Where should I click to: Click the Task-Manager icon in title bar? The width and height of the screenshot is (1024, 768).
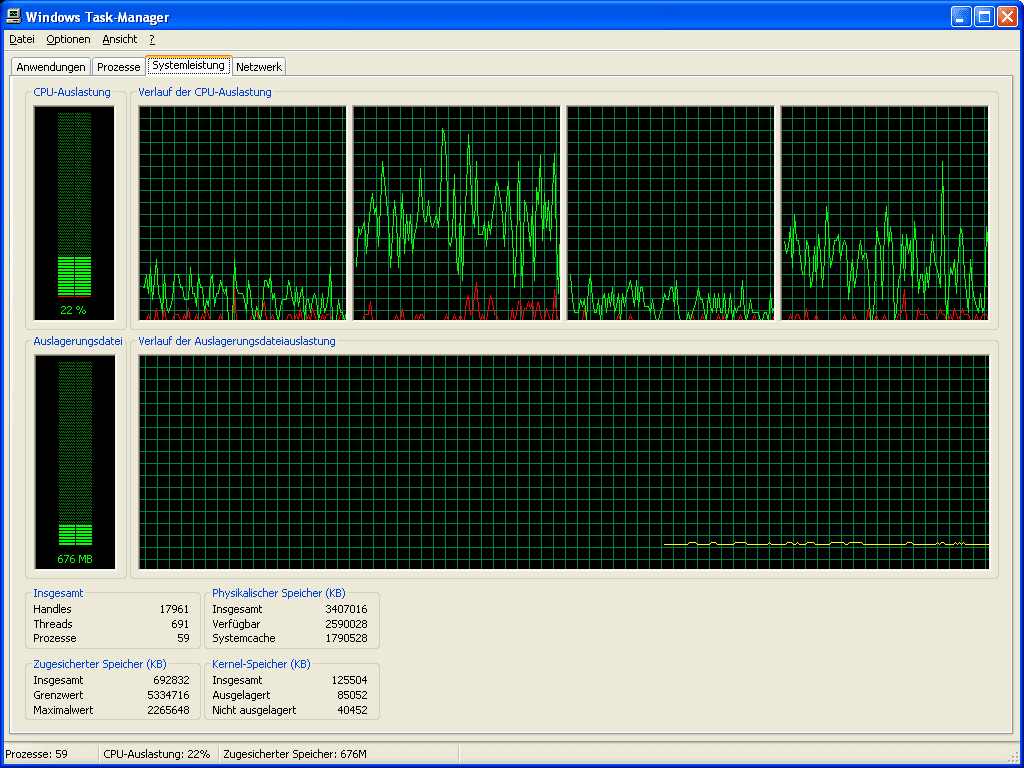coord(13,16)
